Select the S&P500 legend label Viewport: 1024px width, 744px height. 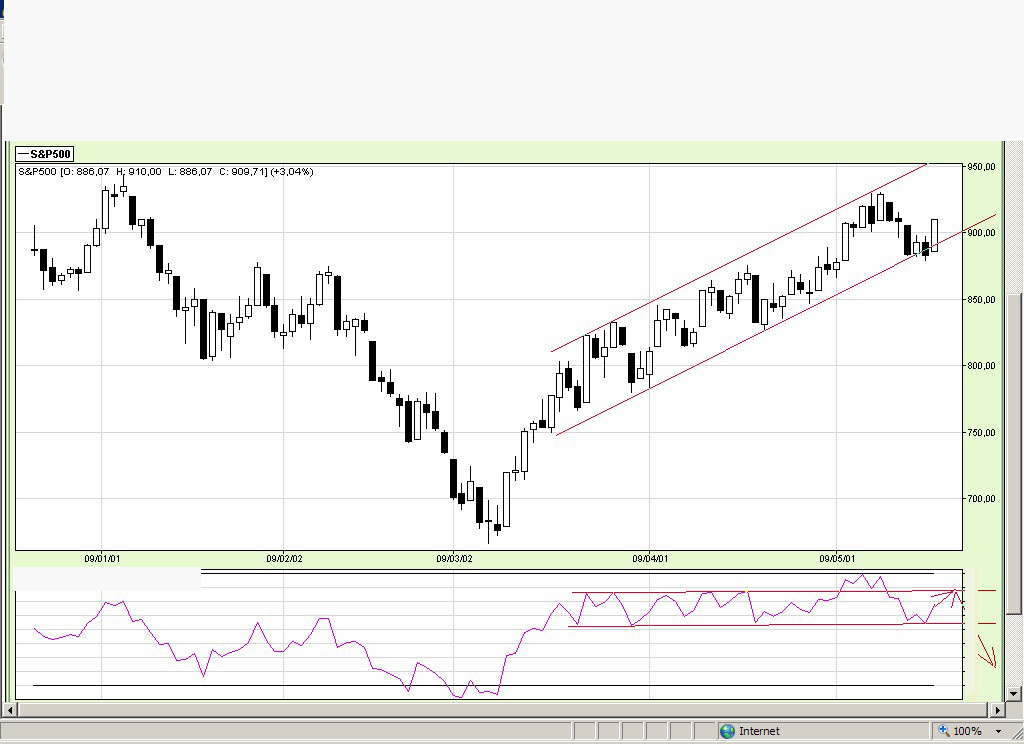(44, 154)
